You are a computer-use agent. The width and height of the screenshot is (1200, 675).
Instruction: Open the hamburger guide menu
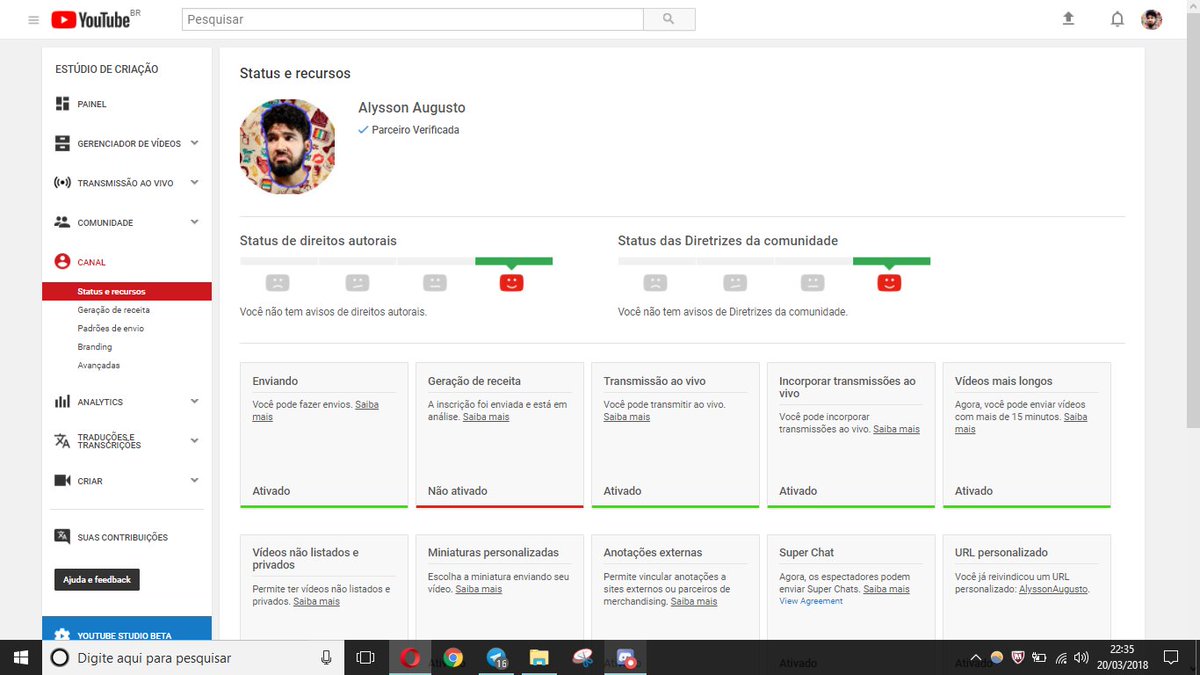[34, 20]
